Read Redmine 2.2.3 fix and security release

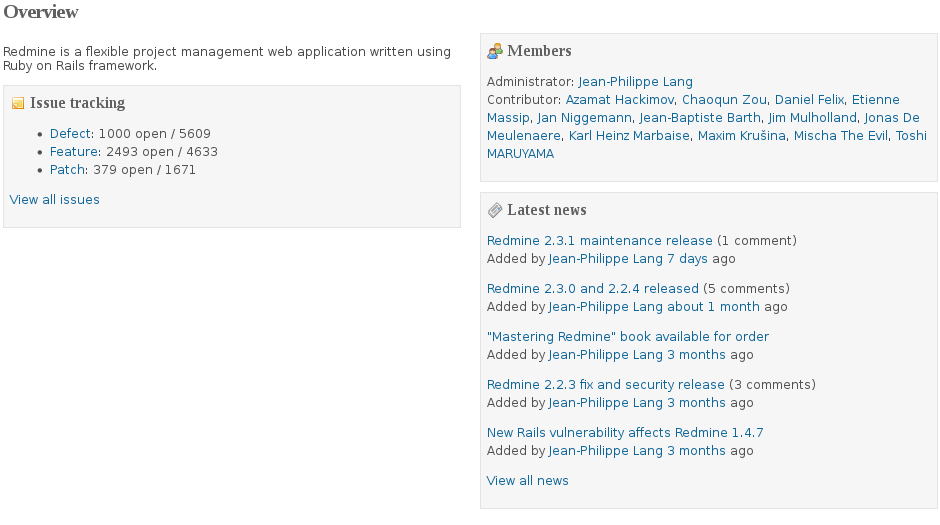pyautogui.click(x=605, y=385)
